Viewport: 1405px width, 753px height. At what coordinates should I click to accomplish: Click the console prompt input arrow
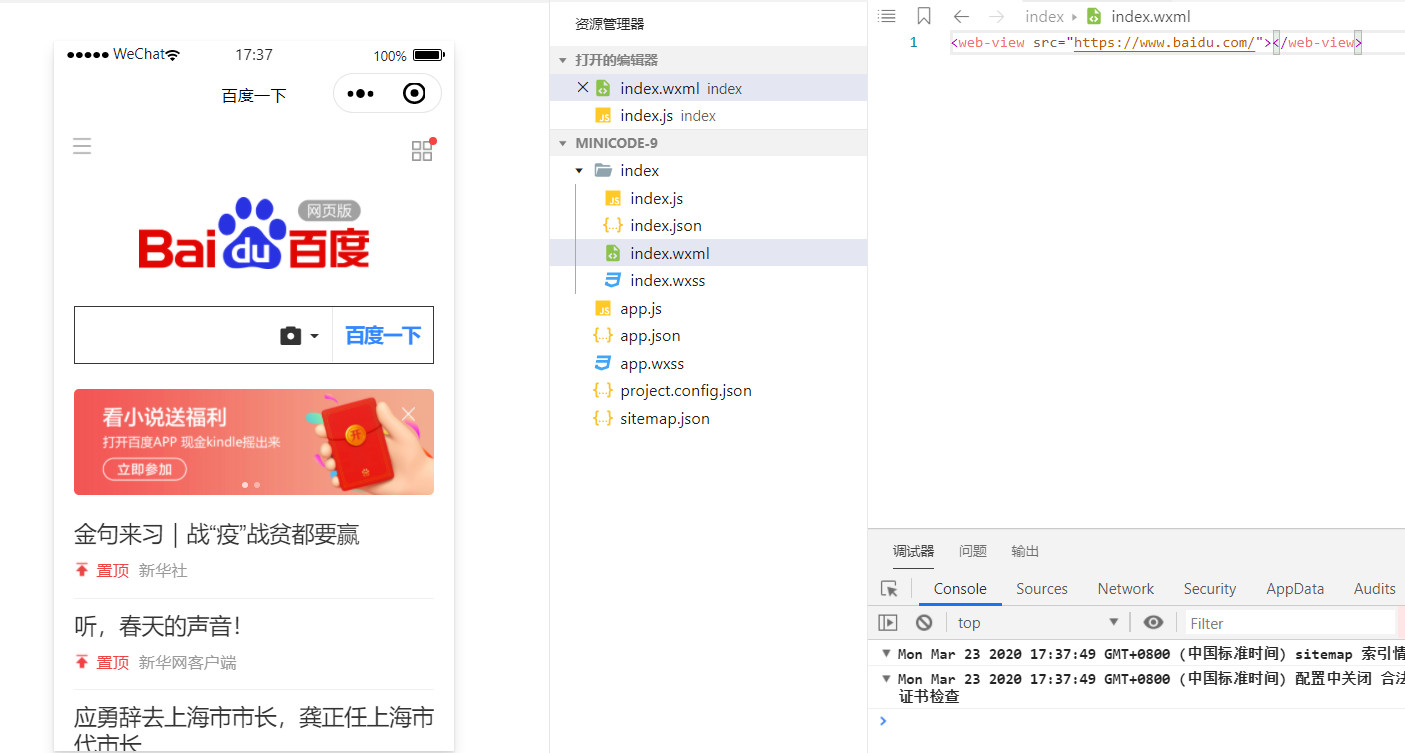[882, 720]
